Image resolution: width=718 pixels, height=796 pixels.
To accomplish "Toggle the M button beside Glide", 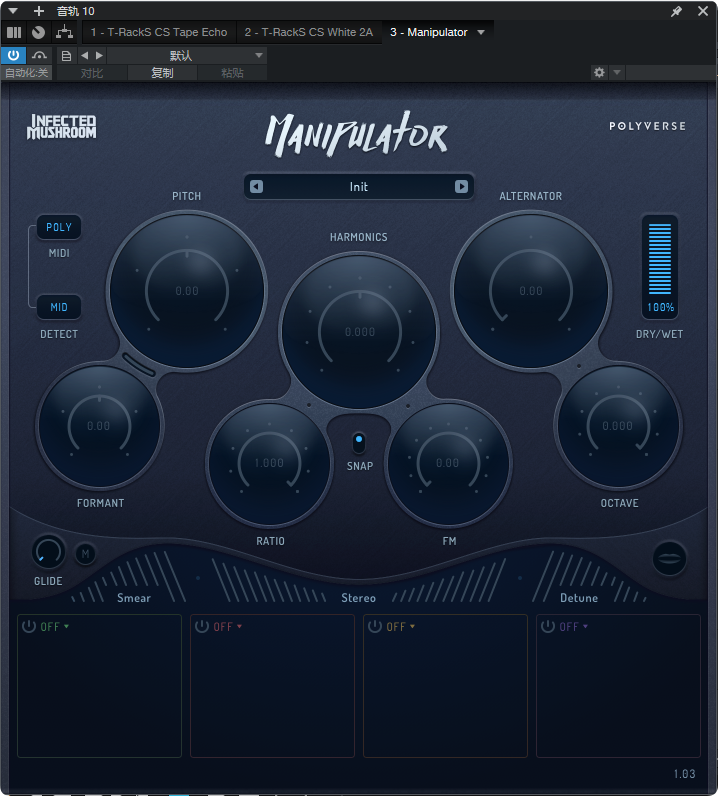I will tap(85, 553).
